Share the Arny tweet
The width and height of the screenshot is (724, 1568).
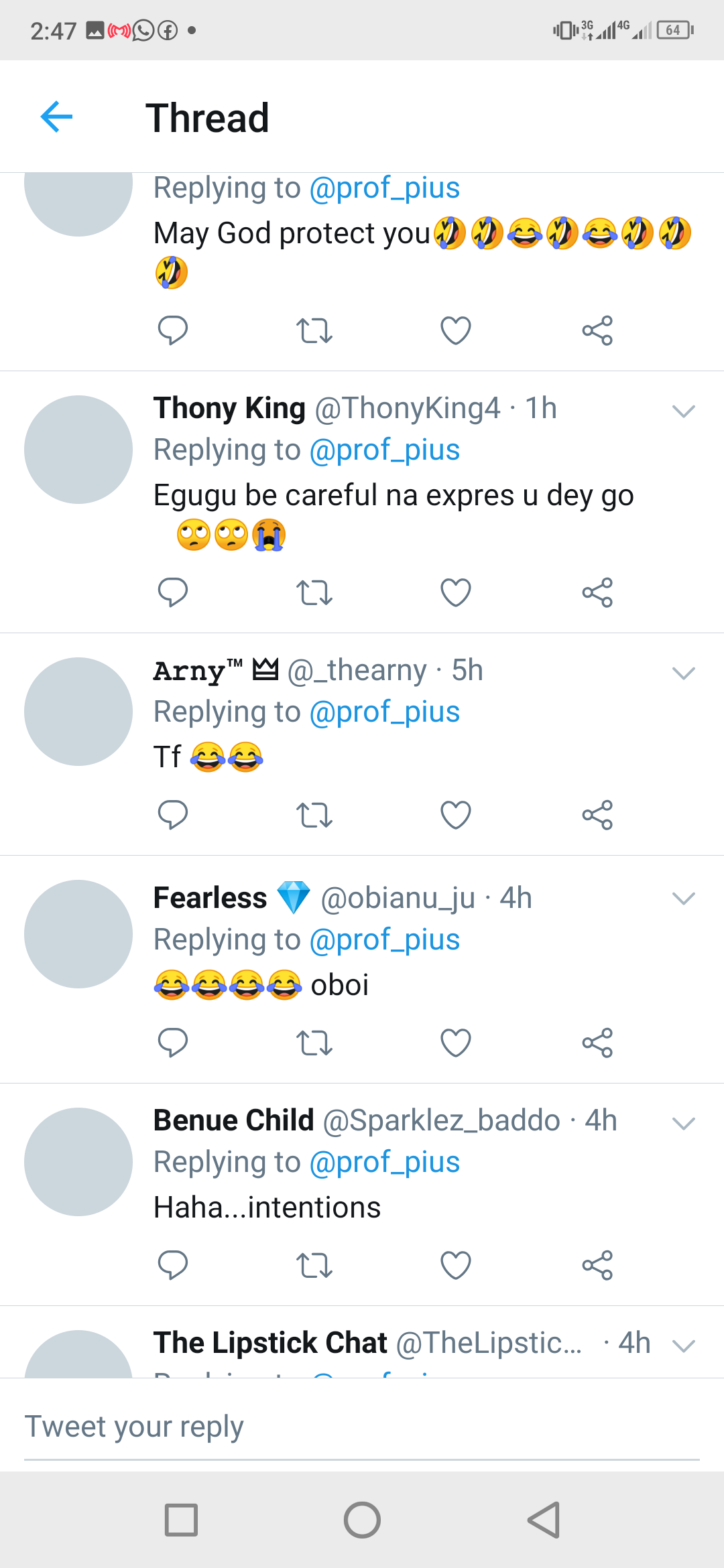597,815
